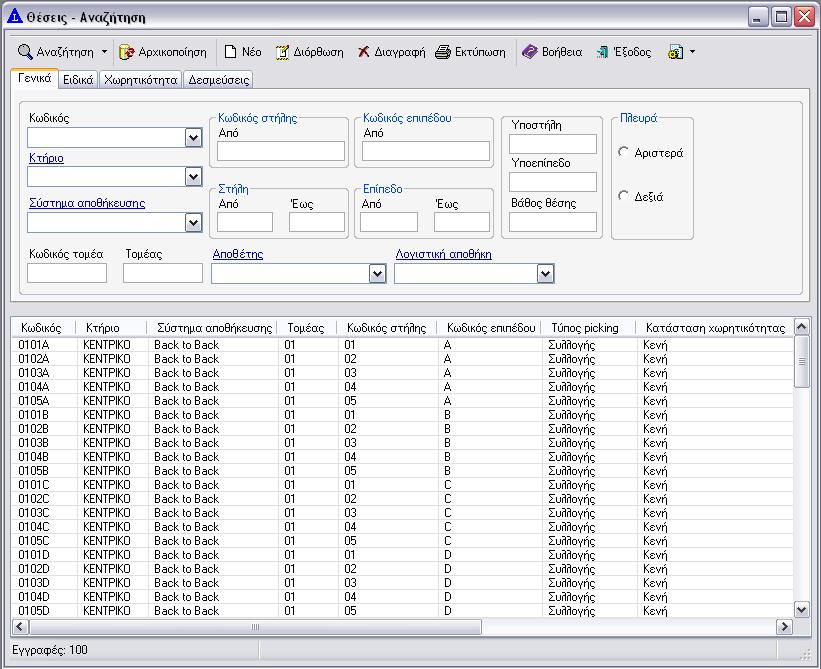Click the application icon in title bar

(x=15, y=17)
